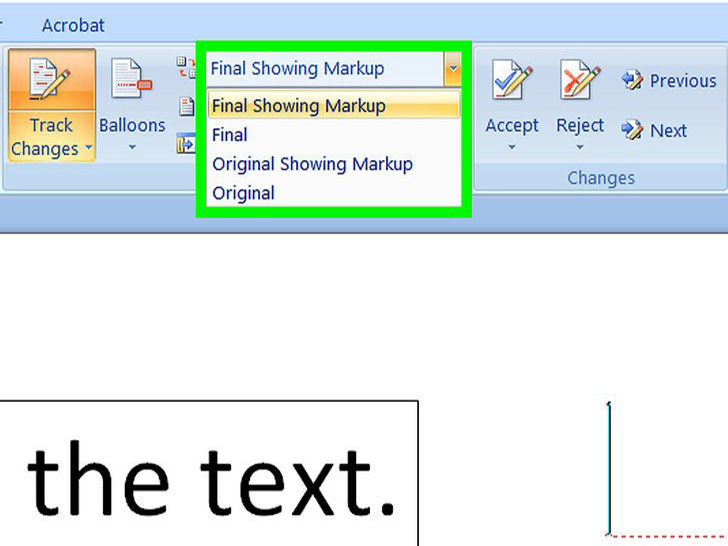Click the Final Showing Markup combo box field
This screenshot has height=546, width=728.
pos(325,69)
